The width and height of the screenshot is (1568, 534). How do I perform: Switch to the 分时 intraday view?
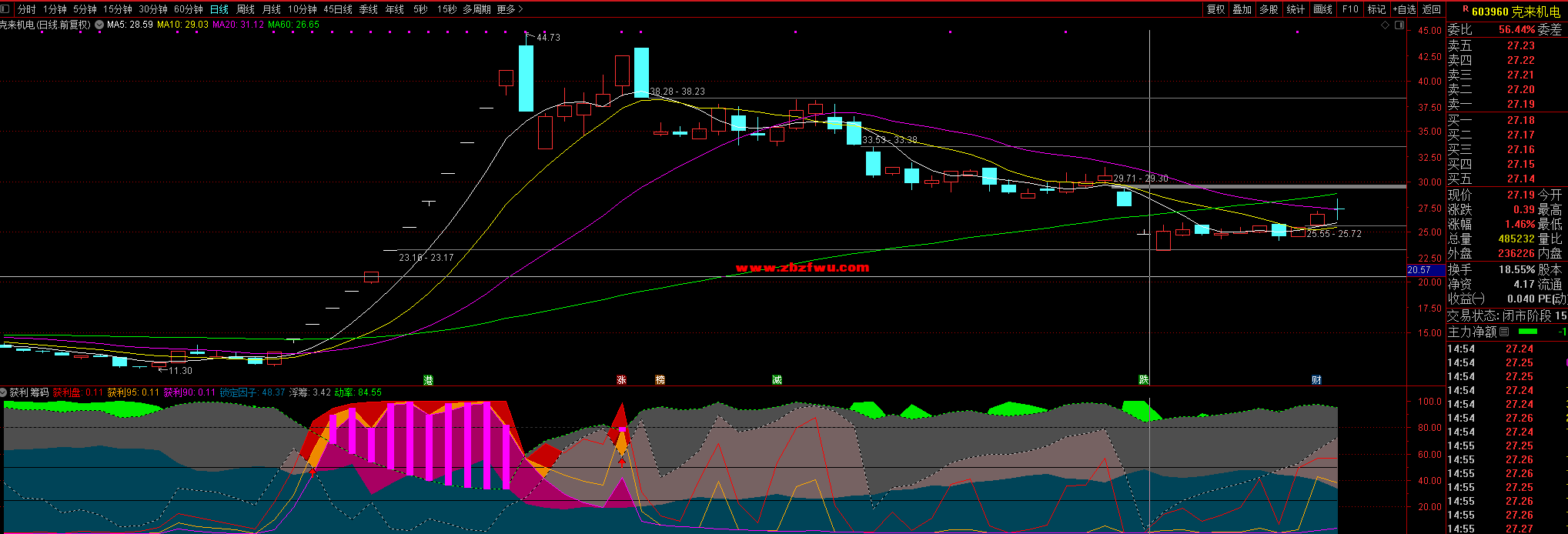27,9
